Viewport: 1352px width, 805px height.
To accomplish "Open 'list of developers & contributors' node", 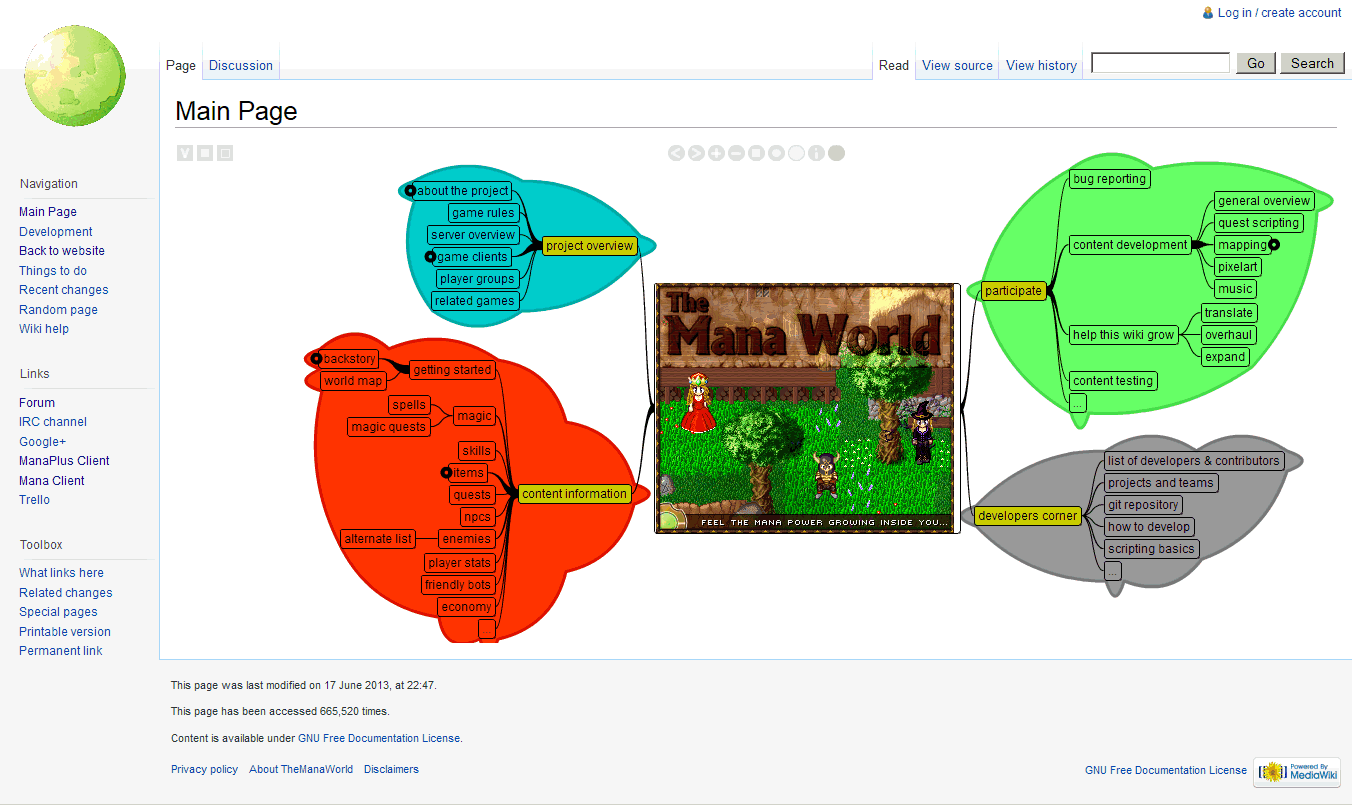I will point(1194,461).
